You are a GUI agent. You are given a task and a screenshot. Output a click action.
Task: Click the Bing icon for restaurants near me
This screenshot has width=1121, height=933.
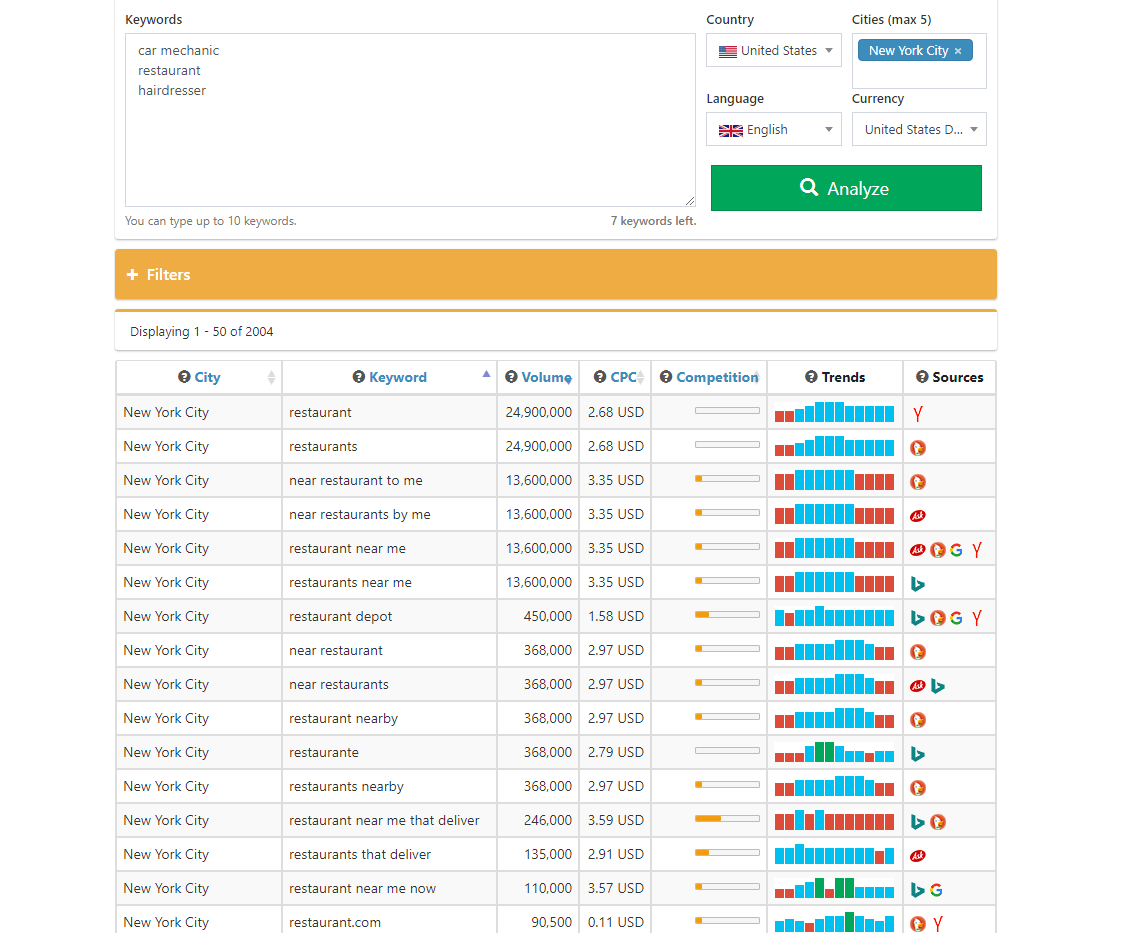[918, 583]
